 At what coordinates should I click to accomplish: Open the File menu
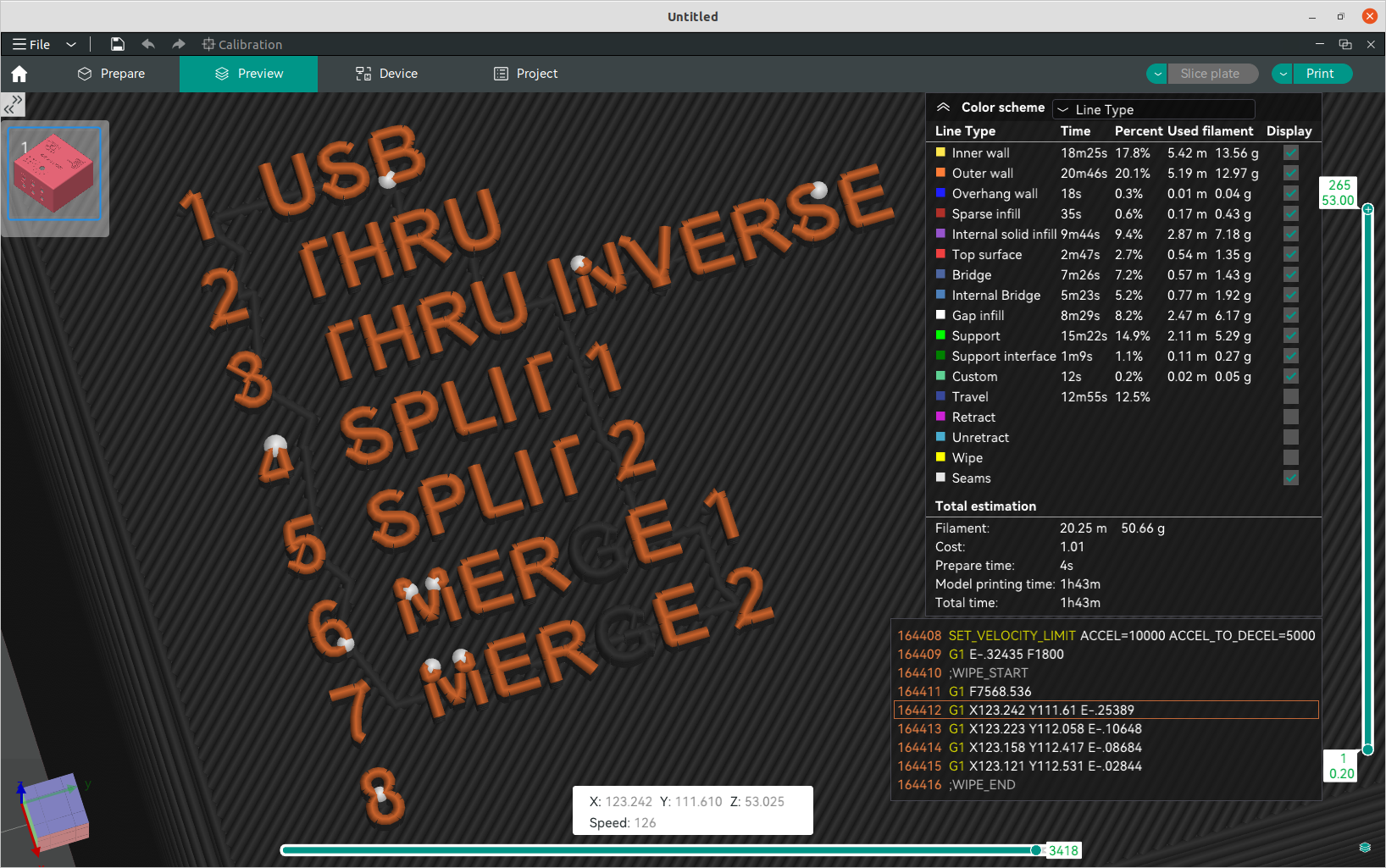pyautogui.click(x=31, y=44)
